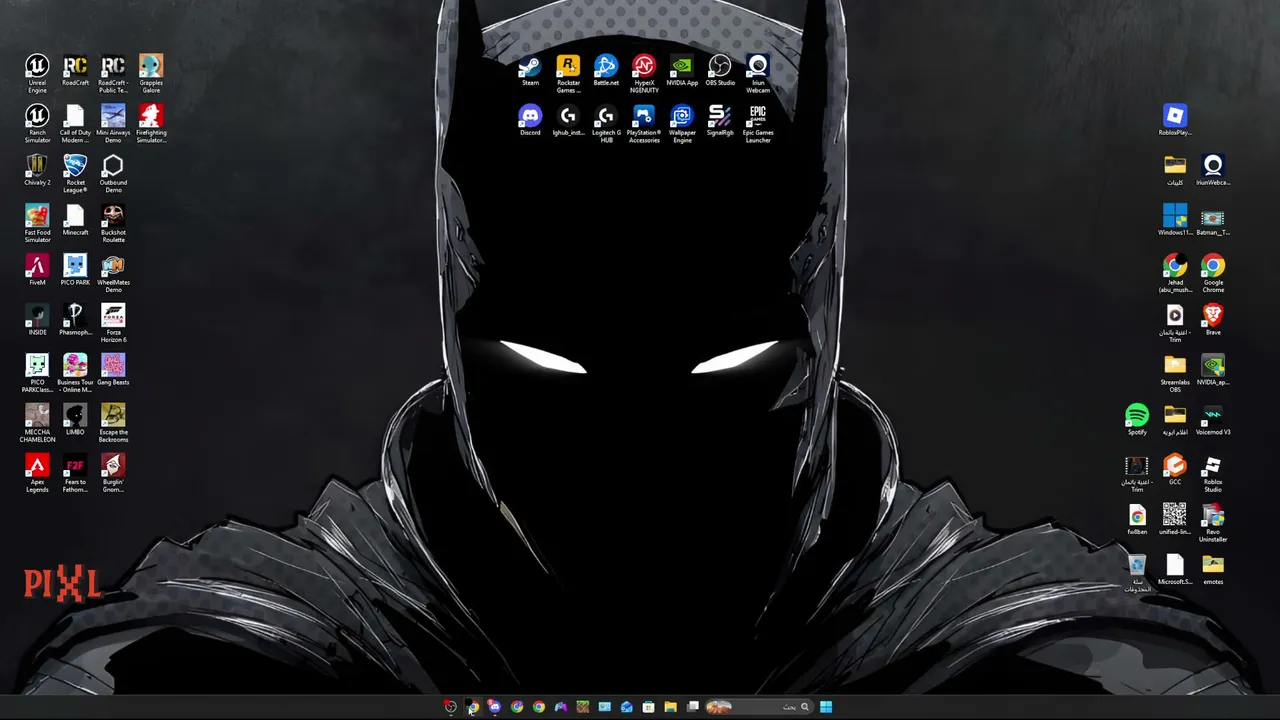Screen dimensions: 1280x720
Task: Select the PICO PARK icon
Action: [75, 271]
